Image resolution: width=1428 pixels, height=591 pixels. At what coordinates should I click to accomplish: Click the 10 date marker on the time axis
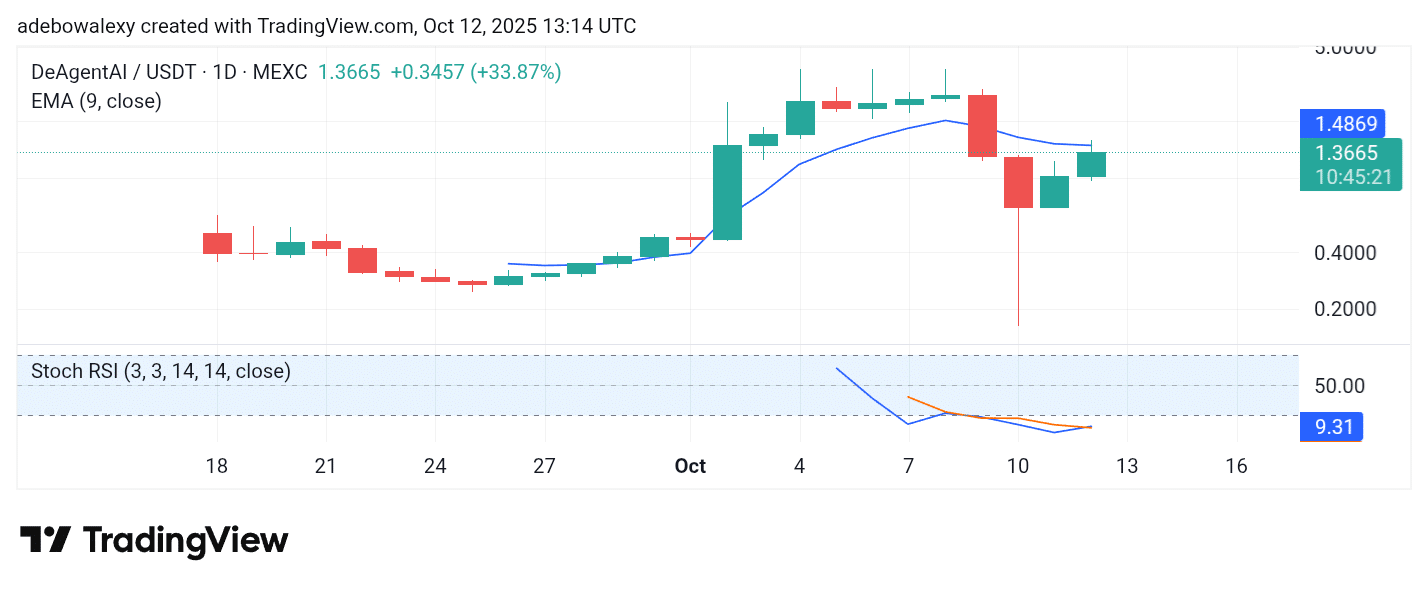pyautogui.click(x=1018, y=466)
